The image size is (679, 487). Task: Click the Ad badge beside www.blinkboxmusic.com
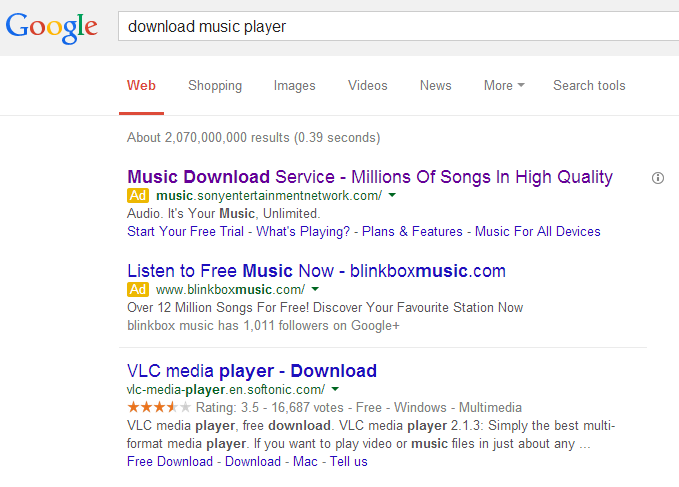pos(138,289)
